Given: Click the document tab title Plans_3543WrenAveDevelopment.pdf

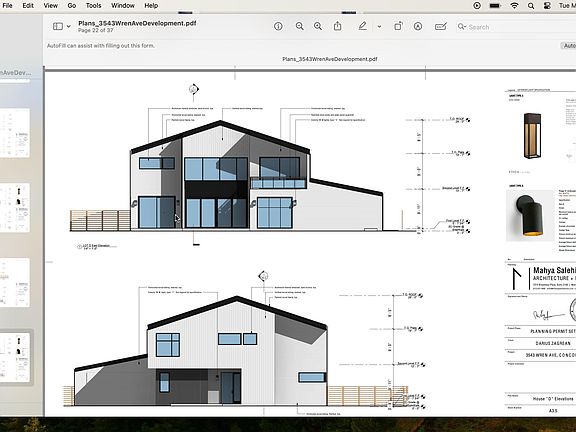Looking at the screenshot, I should [330, 59].
